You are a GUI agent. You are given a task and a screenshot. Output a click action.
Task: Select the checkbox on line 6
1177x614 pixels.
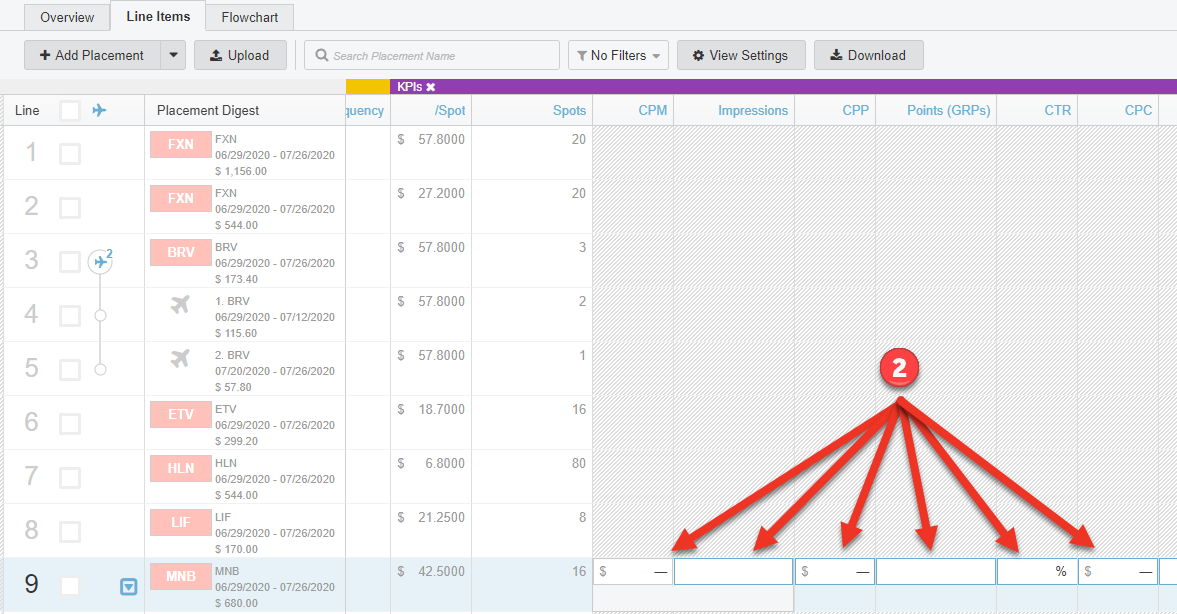pyautogui.click(x=70, y=424)
